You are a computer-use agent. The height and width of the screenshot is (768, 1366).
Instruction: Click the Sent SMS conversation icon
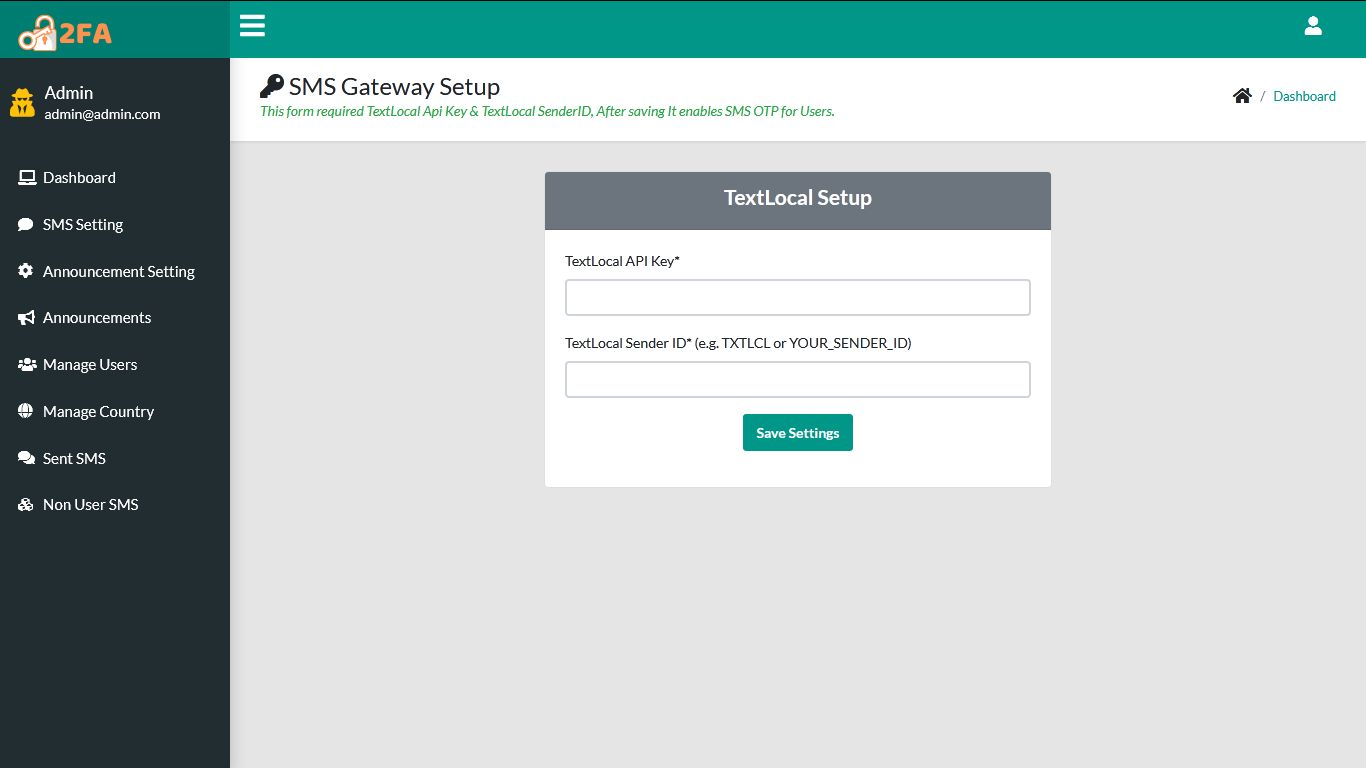pyautogui.click(x=25, y=458)
